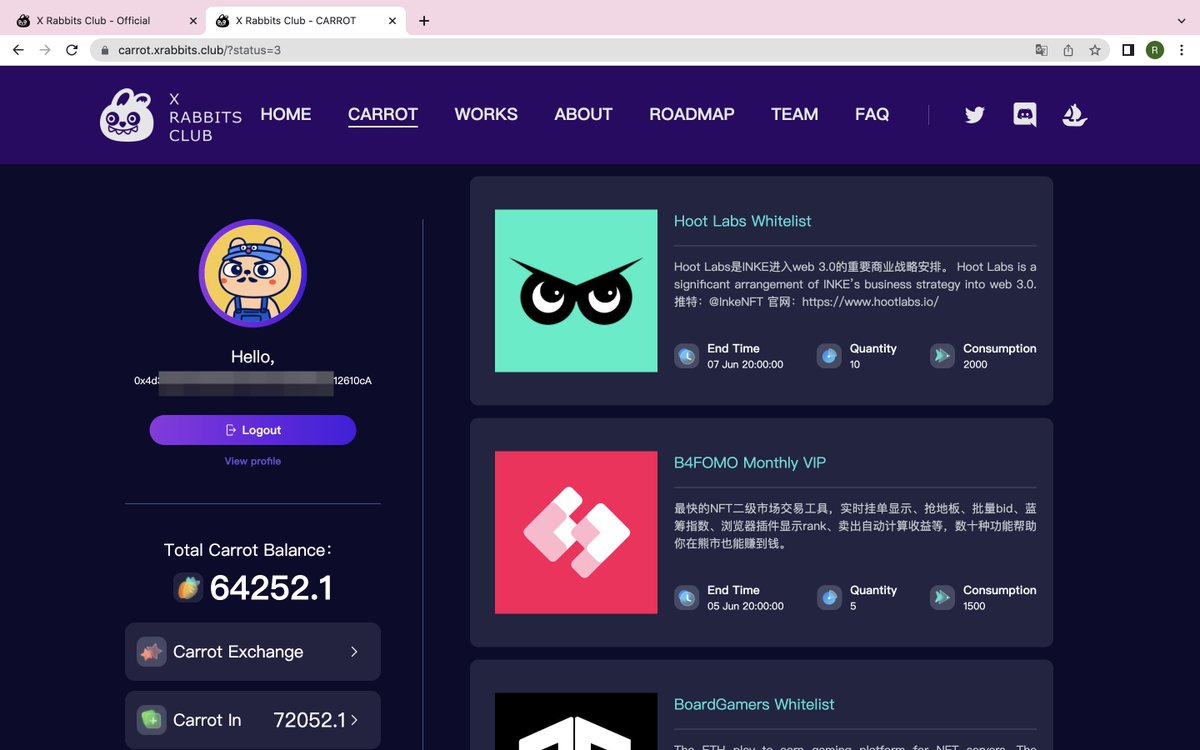Click the Hoot Labs owl thumbnail
Image resolution: width=1200 pixels, height=750 pixels.
point(576,291)
